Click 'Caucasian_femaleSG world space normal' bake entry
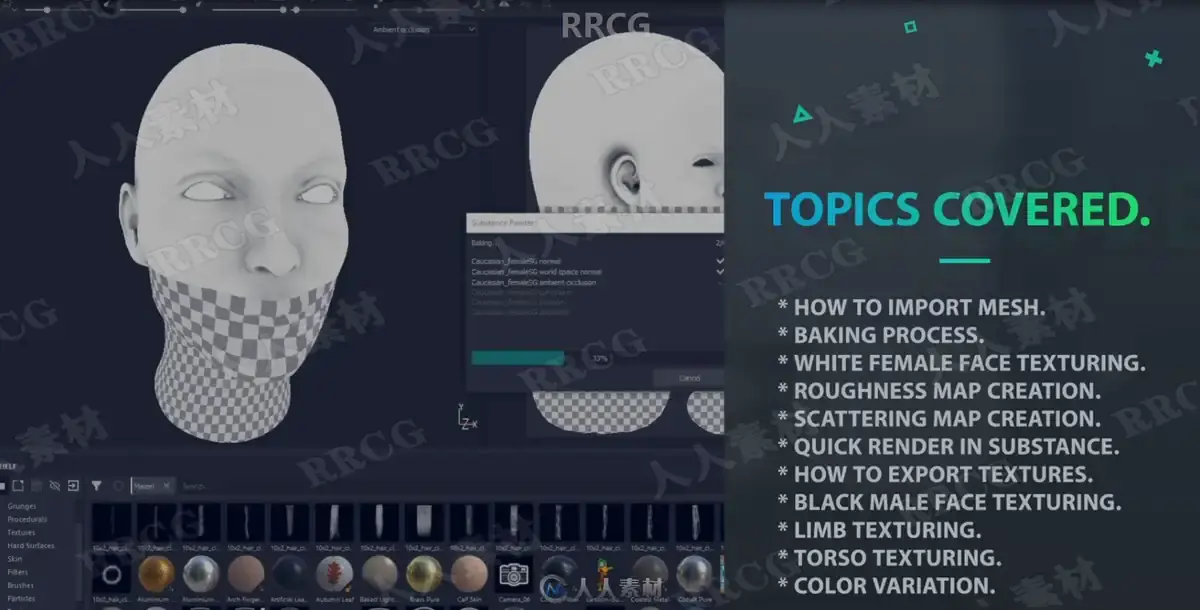 pyautogui.click(x=537, y=272)
